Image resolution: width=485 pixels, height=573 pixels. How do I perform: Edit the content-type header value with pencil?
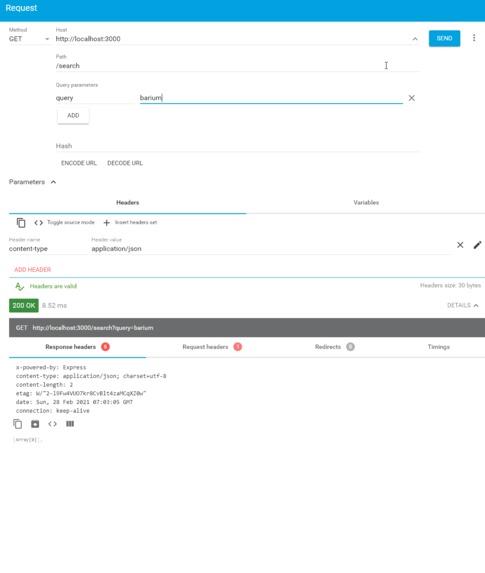[477, 245]
